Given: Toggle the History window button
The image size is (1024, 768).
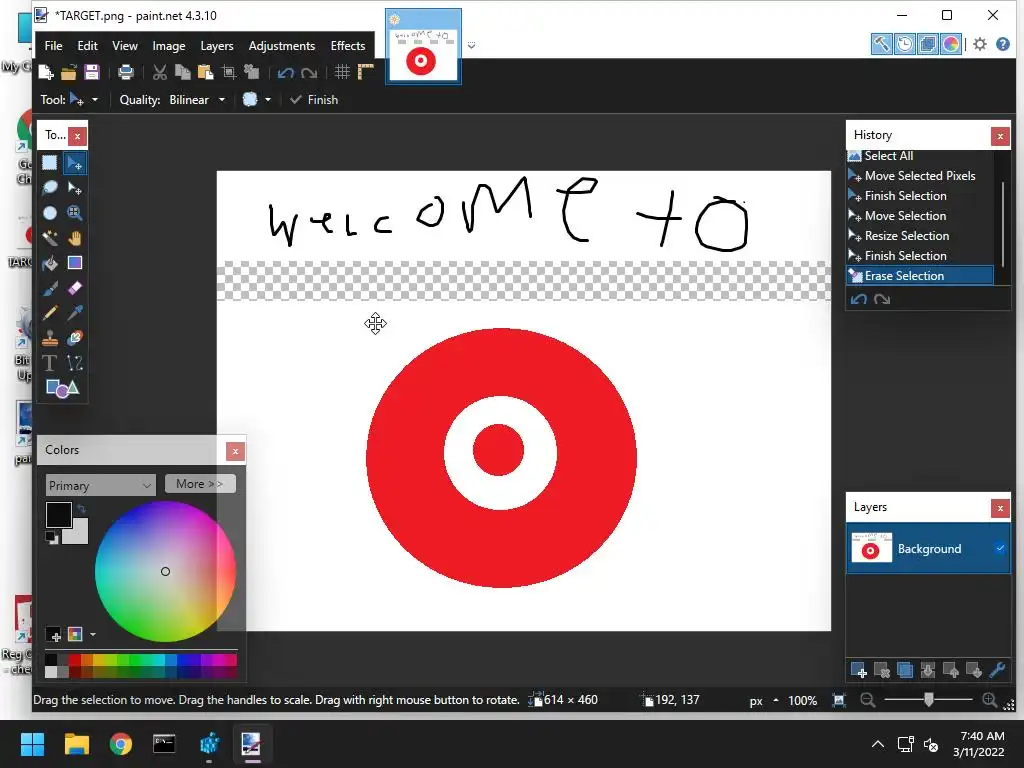Looking at the screenshot, I should (x=904, y=44).
